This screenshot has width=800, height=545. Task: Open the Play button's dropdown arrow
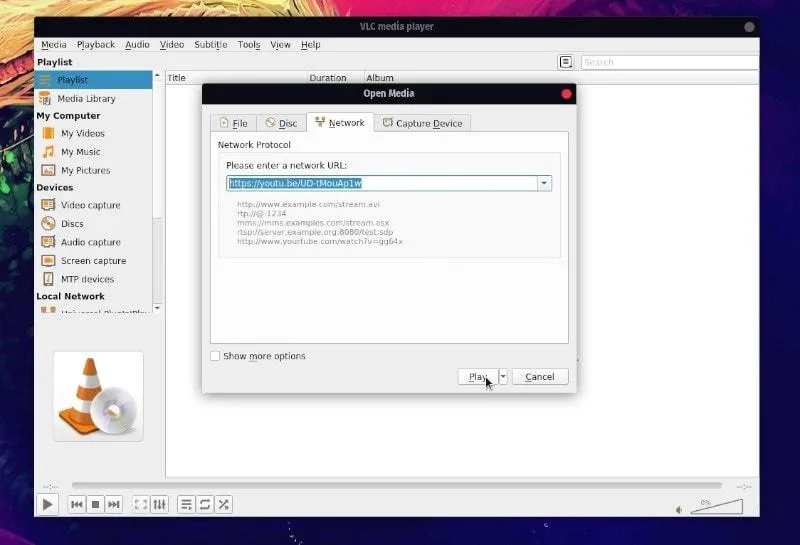coord(503,376)
